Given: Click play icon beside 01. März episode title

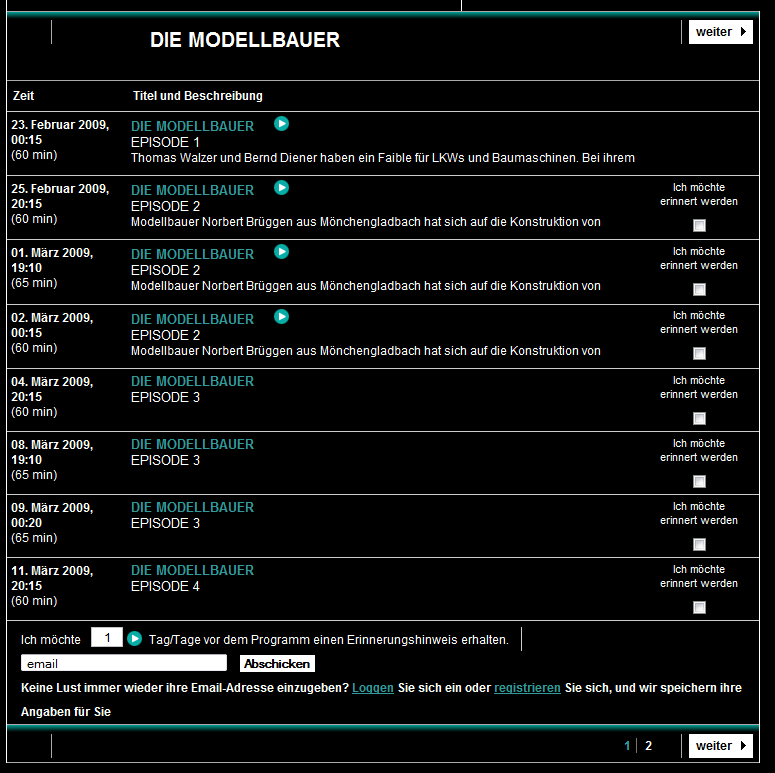Looking at the screenshot, I should (282, 252).
